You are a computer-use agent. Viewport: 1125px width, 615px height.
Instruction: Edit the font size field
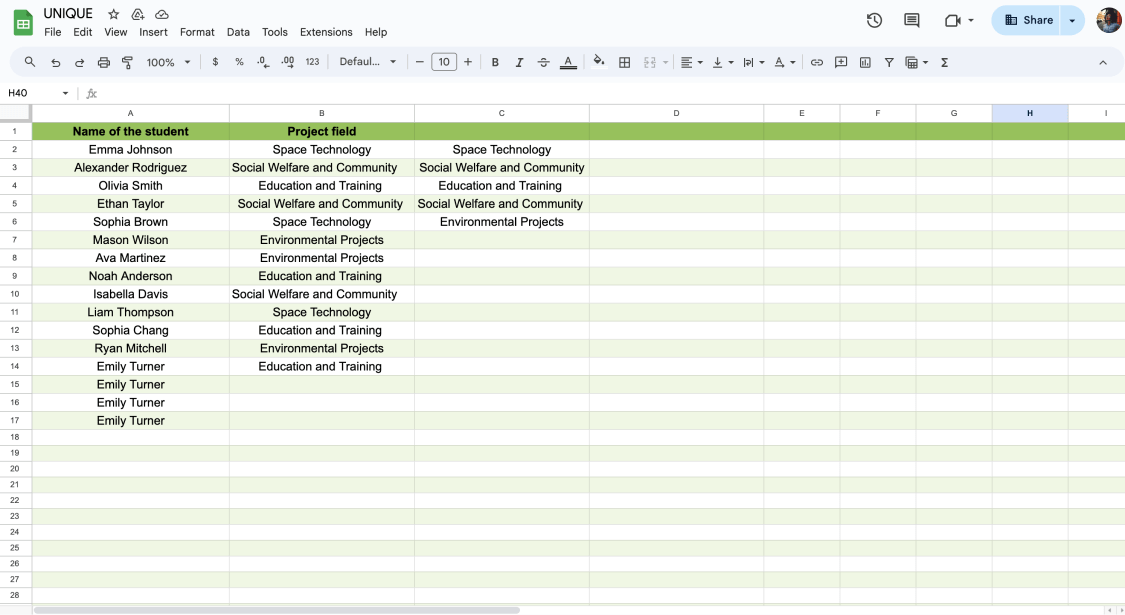(x=444, y=62)
